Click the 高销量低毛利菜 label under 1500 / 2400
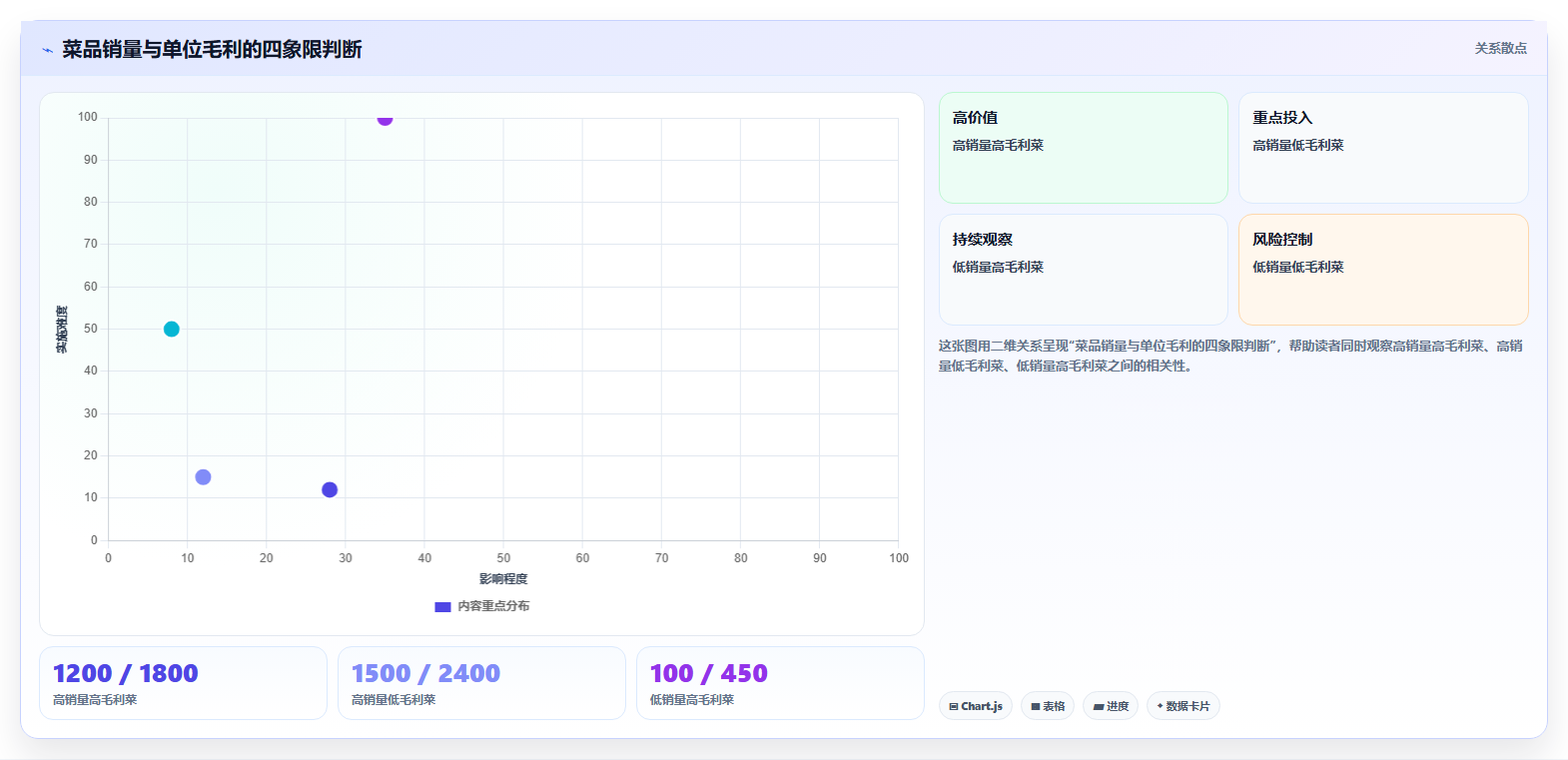The width and height of the screenshot is (1568, 760). 393,700
